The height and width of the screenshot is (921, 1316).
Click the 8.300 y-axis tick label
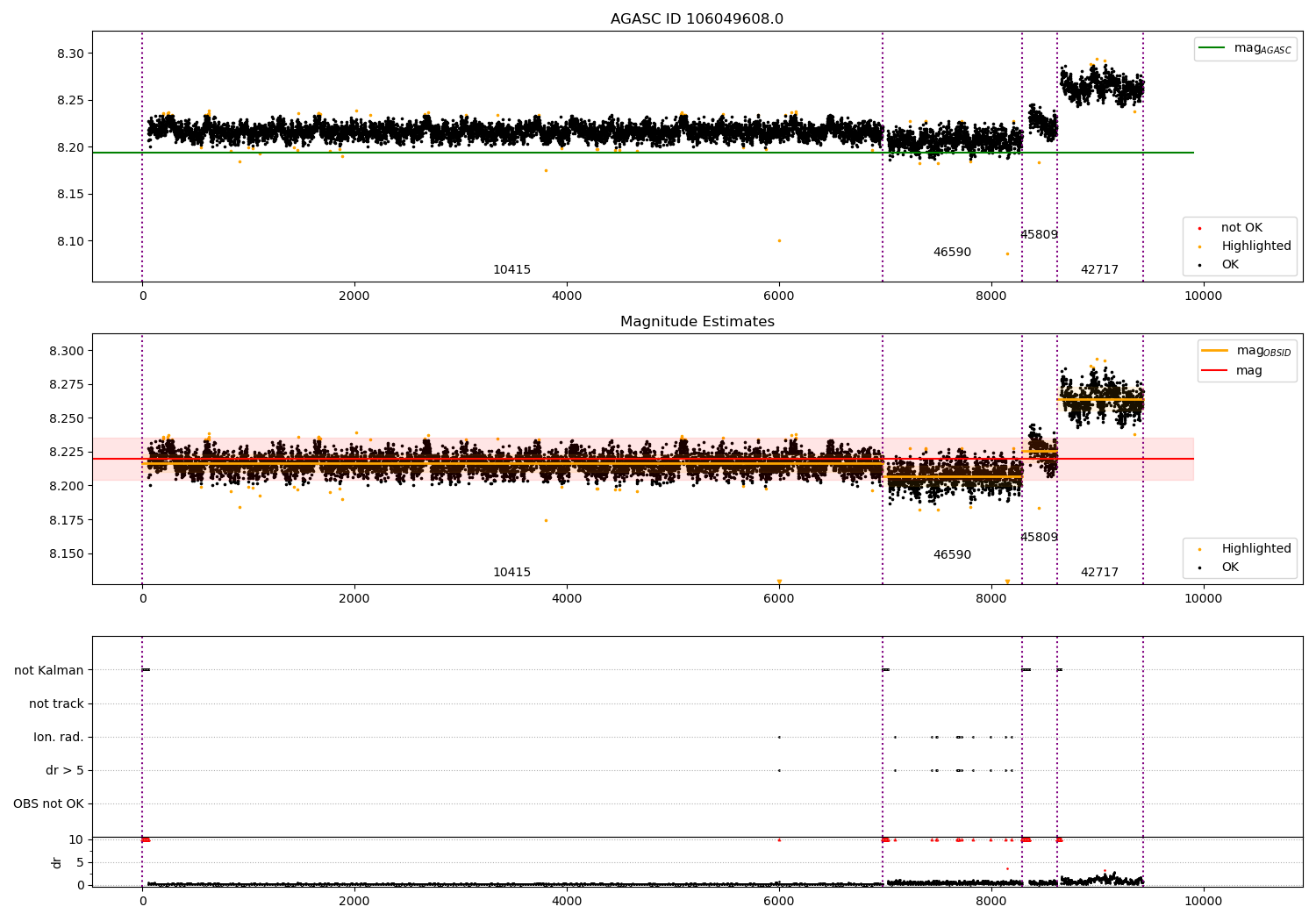tap(67, 352)
